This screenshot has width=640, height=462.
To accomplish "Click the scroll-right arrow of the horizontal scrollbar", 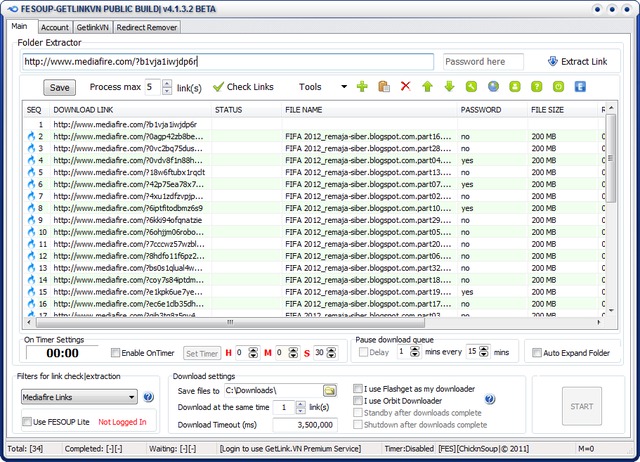I will pos(598,322).
